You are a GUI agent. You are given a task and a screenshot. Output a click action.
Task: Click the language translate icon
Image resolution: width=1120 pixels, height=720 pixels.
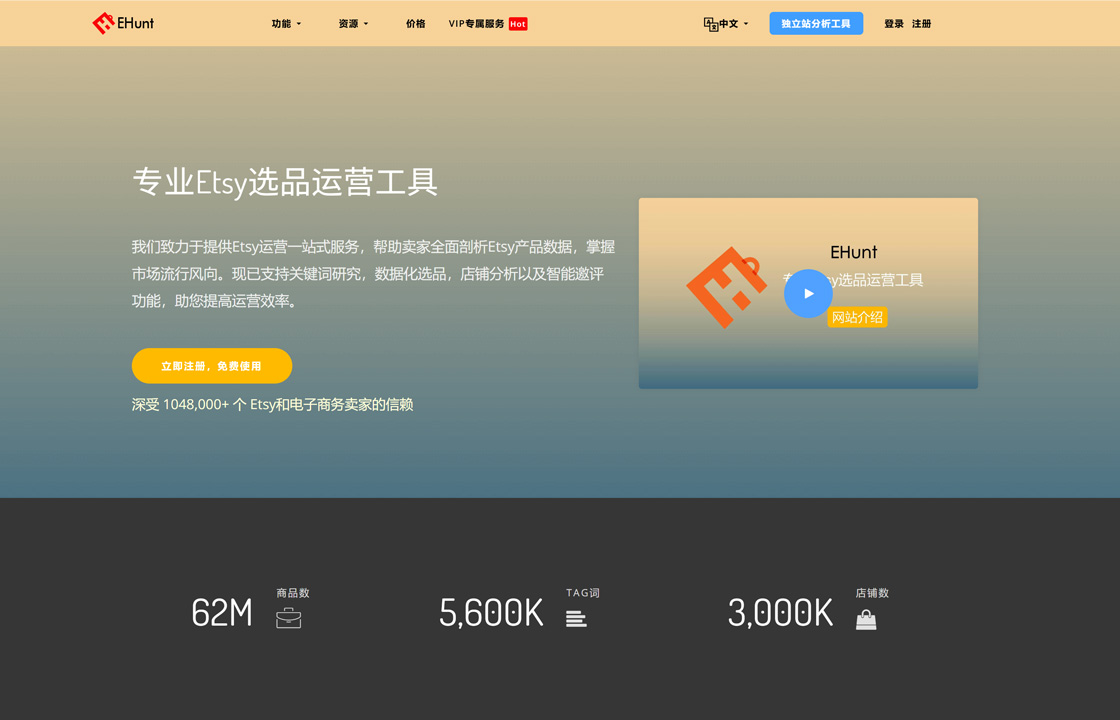[x=711, y=24]
